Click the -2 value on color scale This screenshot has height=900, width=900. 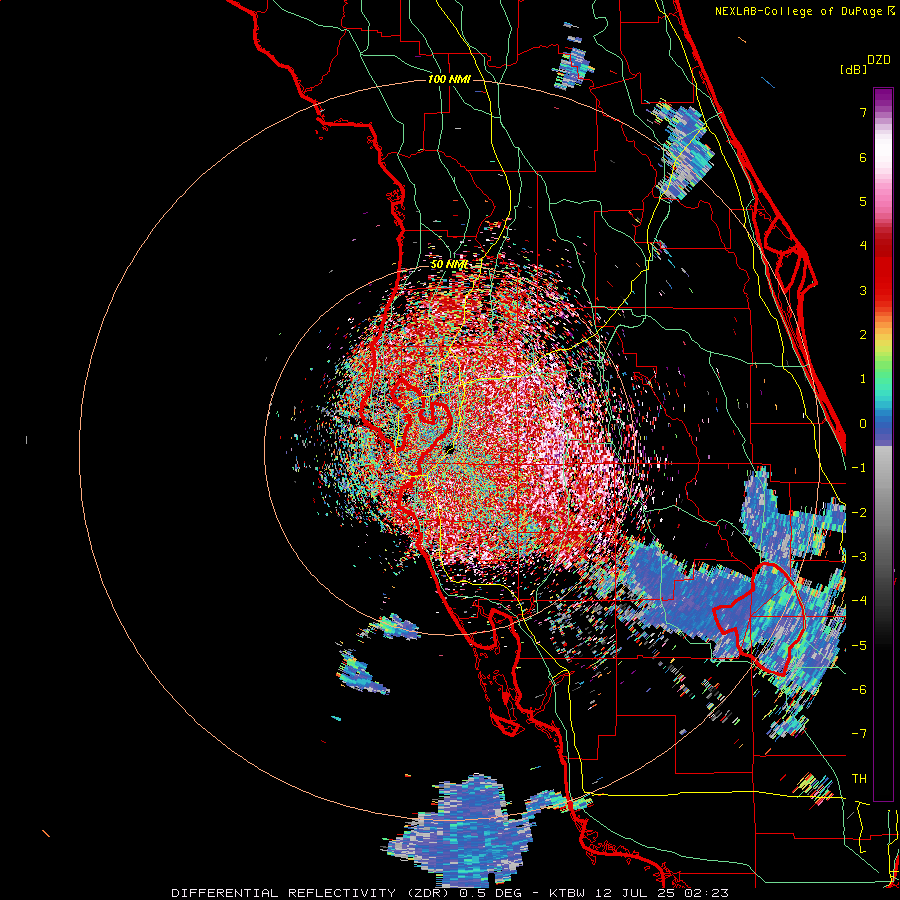[x=859, y=513]
